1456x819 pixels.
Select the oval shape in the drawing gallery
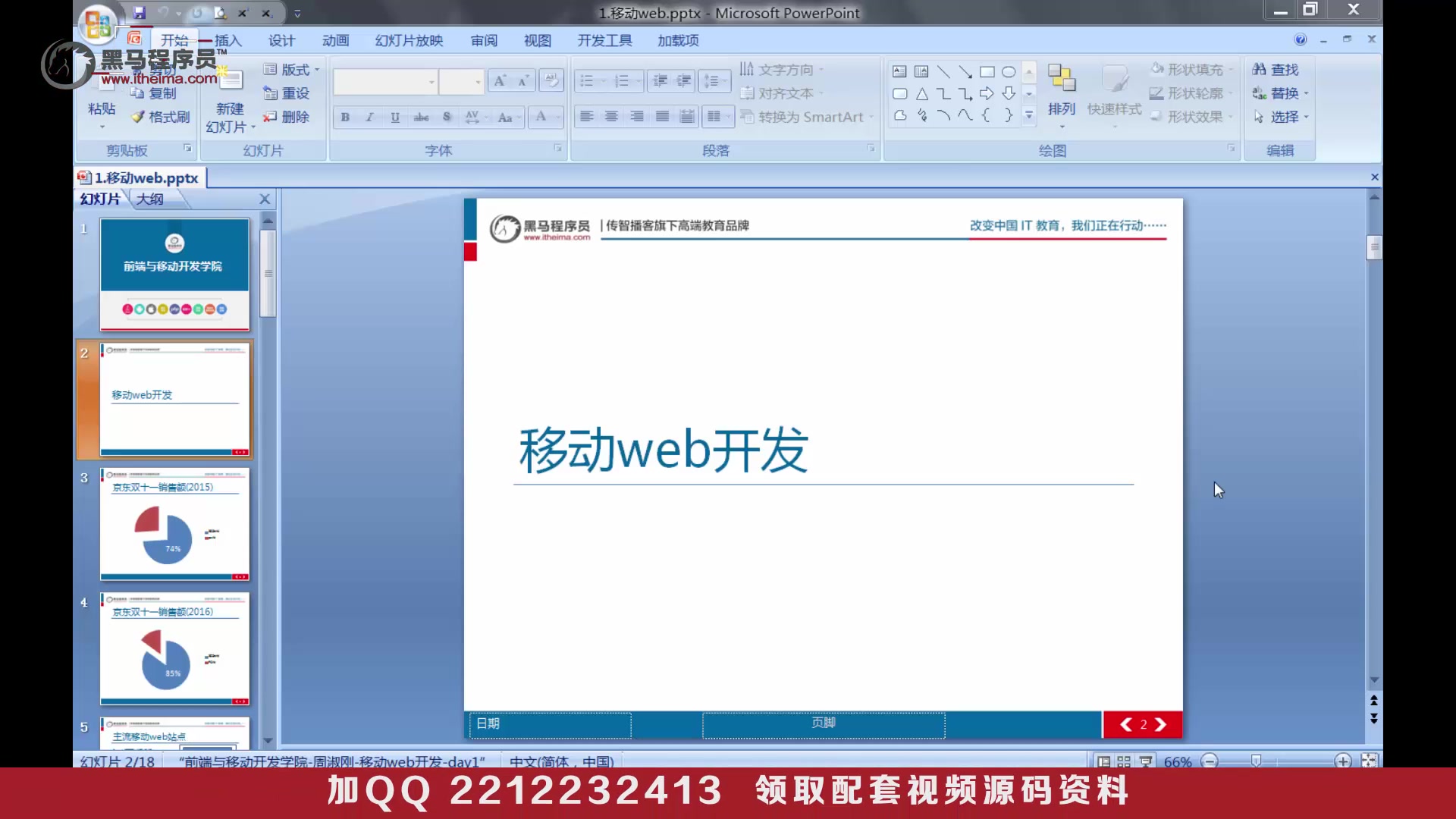1009,71
